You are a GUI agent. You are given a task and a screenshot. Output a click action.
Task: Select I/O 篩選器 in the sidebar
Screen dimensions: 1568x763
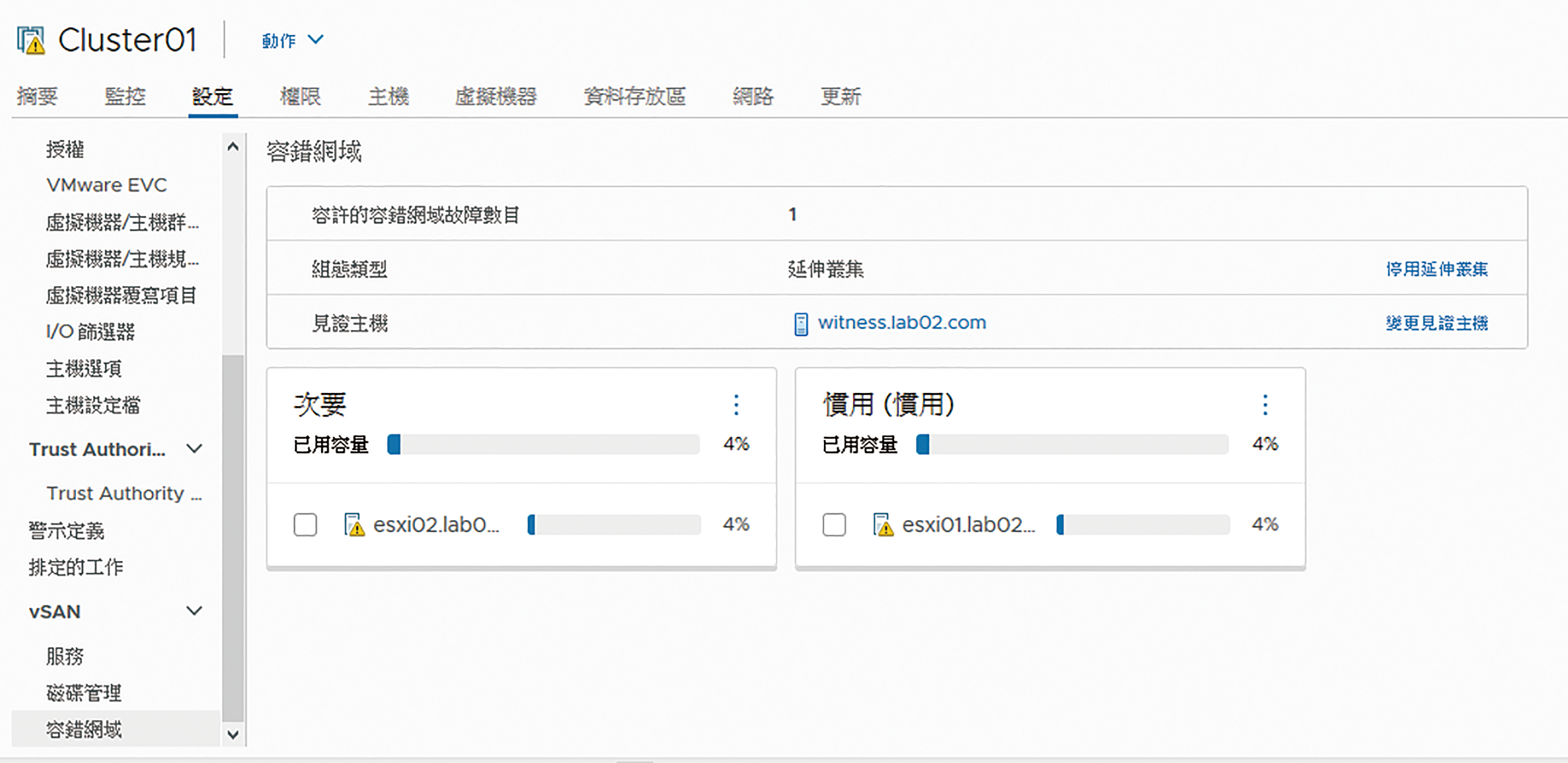tap(91, 332)
